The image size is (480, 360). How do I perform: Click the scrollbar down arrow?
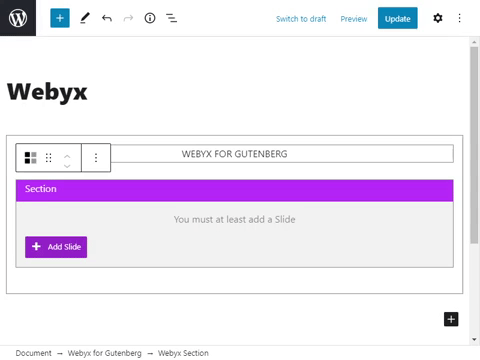[x=474, y=339]
